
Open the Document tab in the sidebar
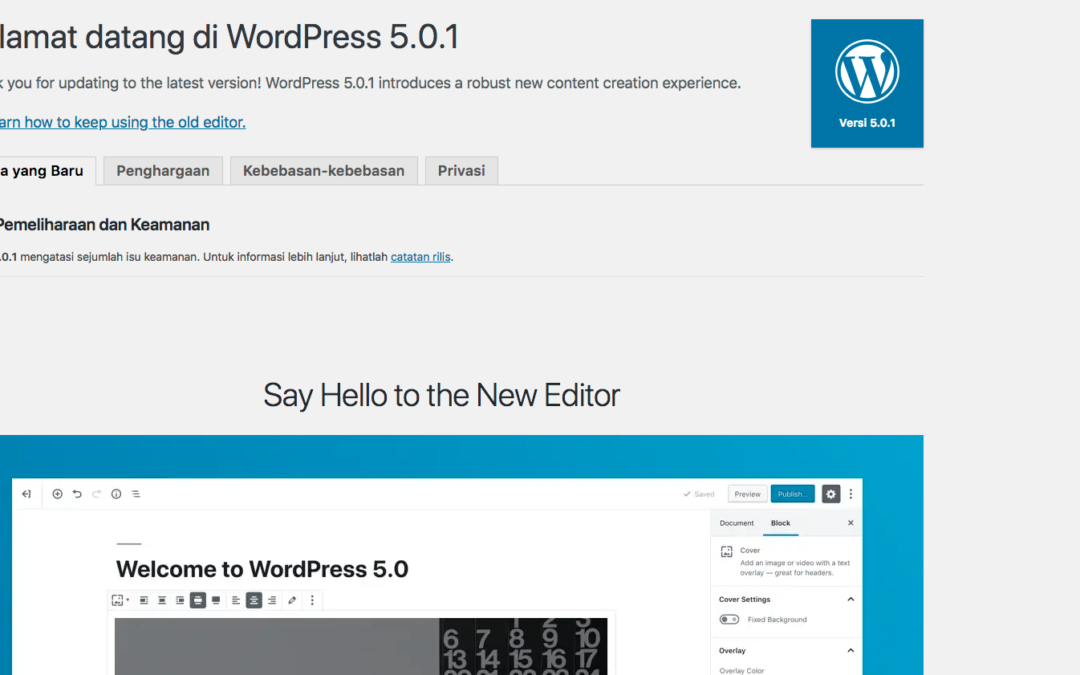(x=736, y=523)
